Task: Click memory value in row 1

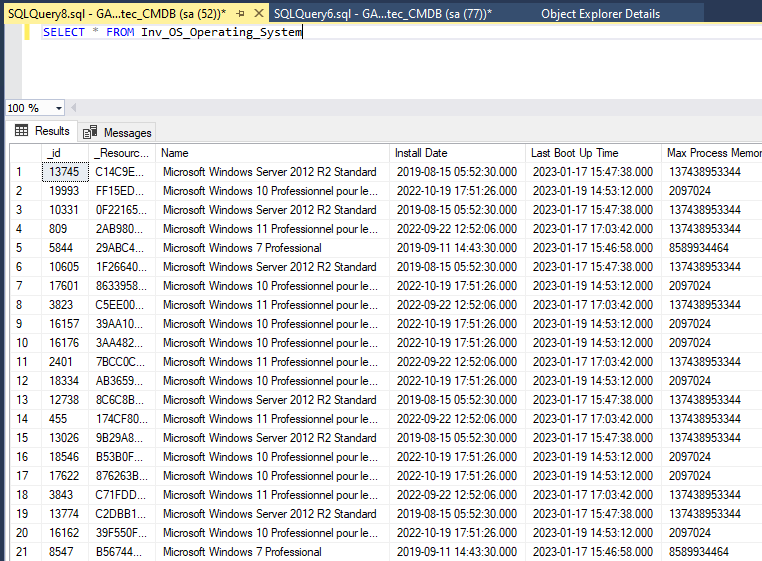Action: (x=711, y=172)
